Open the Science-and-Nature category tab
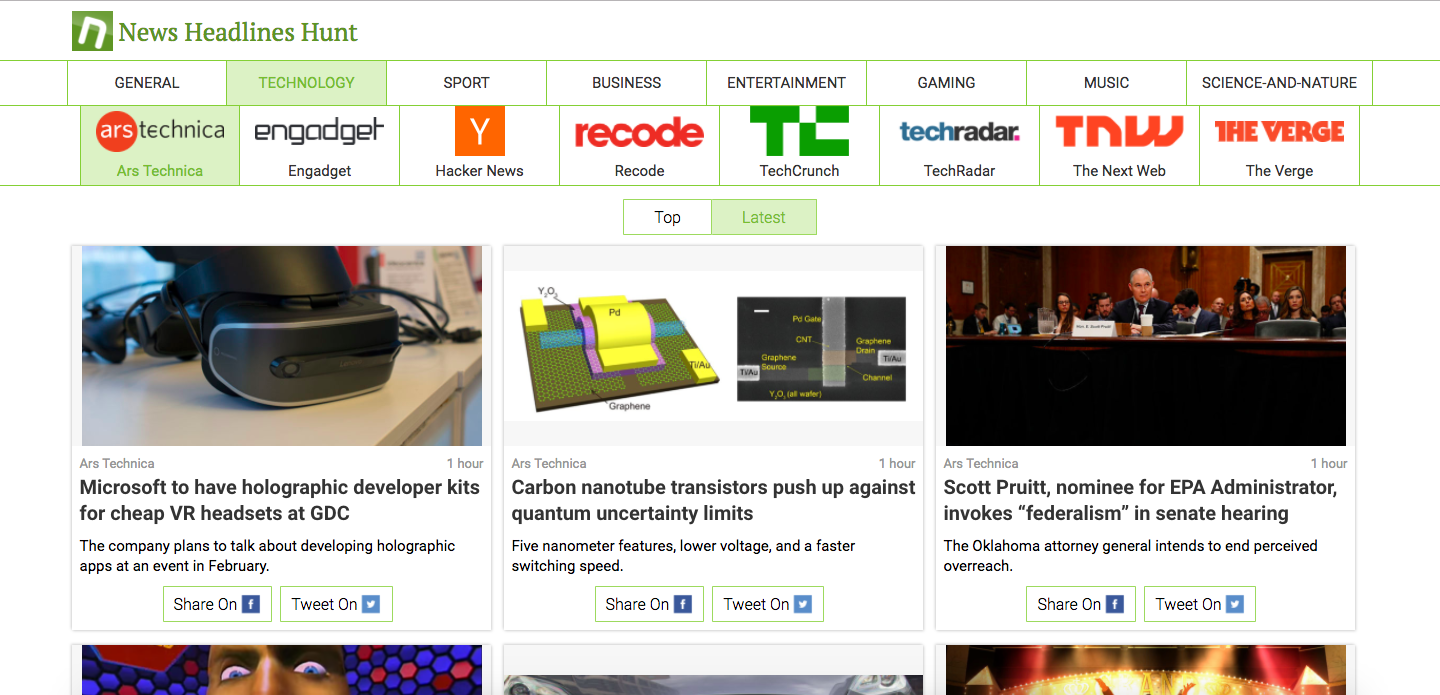This screenshot has height=695, width=1440. tap(1280, 83)
